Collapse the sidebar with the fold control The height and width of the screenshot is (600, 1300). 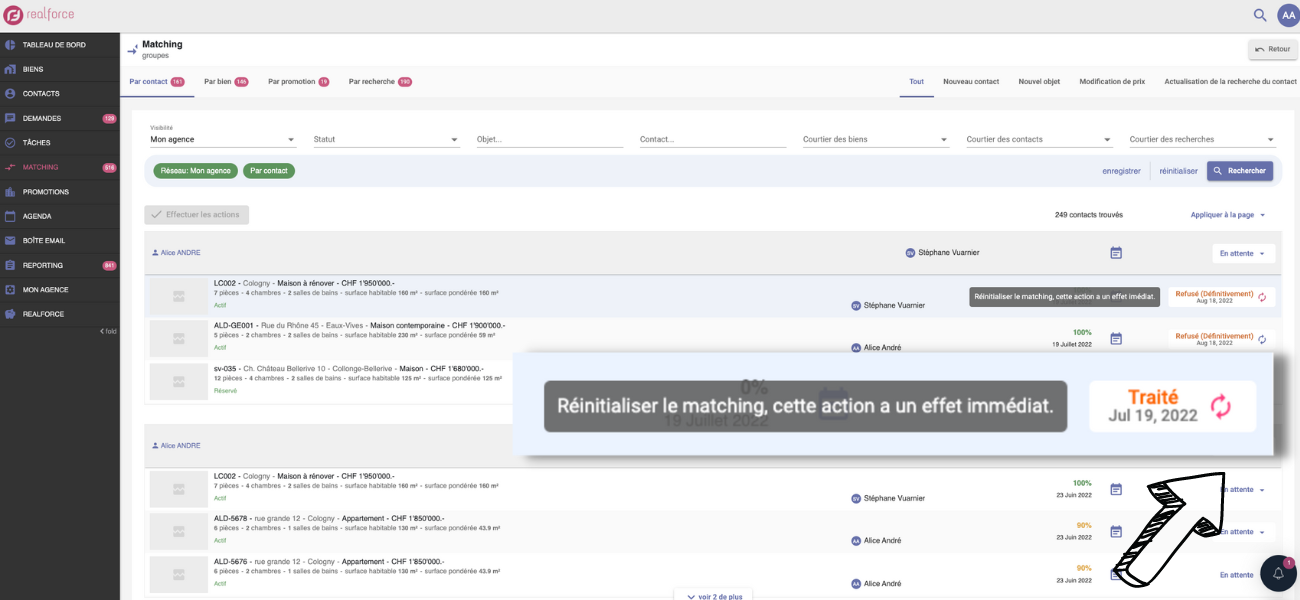(x=108, y=331)
